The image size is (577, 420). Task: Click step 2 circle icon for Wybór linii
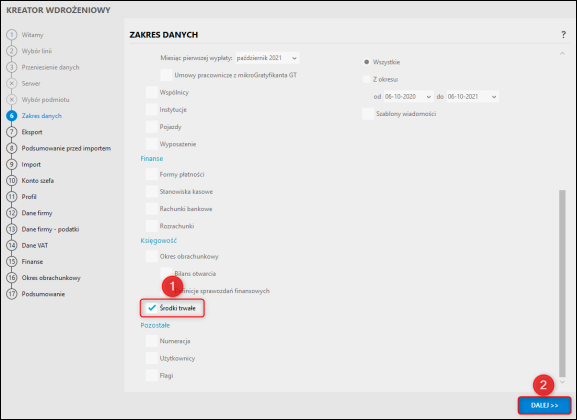point(12,51)
